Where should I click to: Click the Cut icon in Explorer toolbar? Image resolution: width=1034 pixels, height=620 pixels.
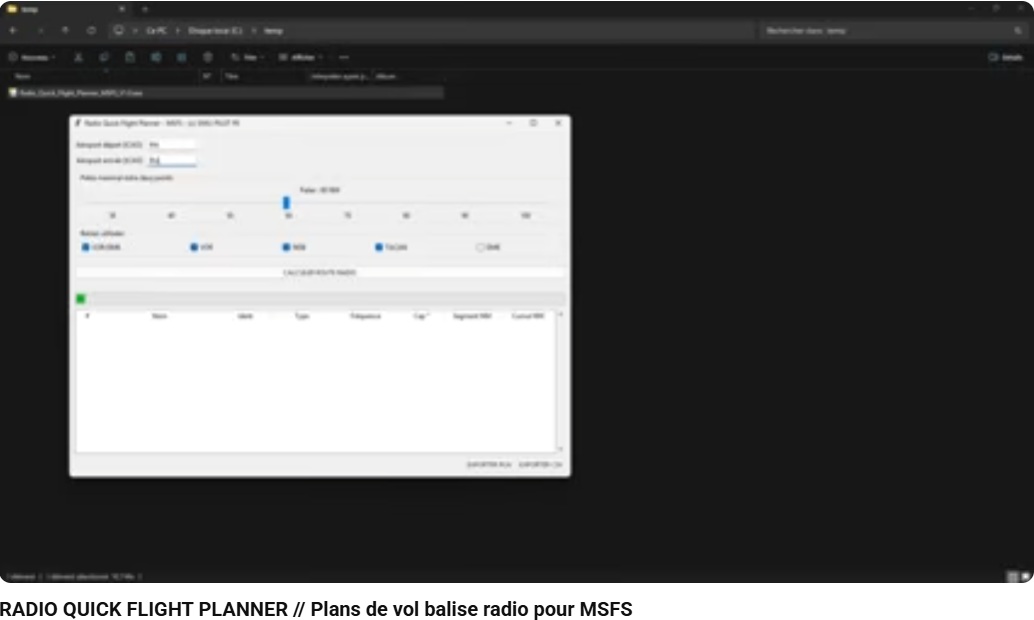pos(78,57)
